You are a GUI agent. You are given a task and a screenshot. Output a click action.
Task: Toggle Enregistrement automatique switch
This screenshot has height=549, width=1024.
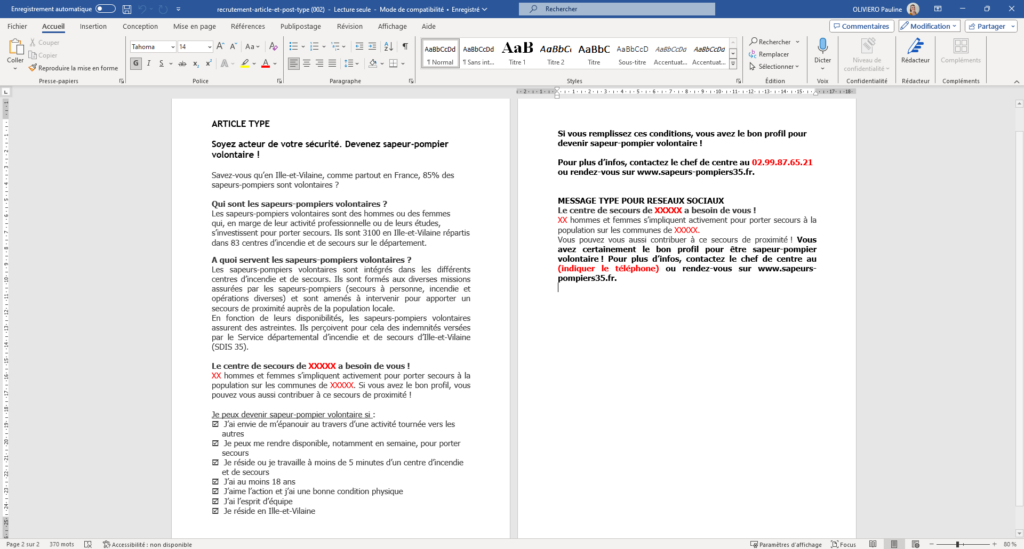click(x=105, y=9)
